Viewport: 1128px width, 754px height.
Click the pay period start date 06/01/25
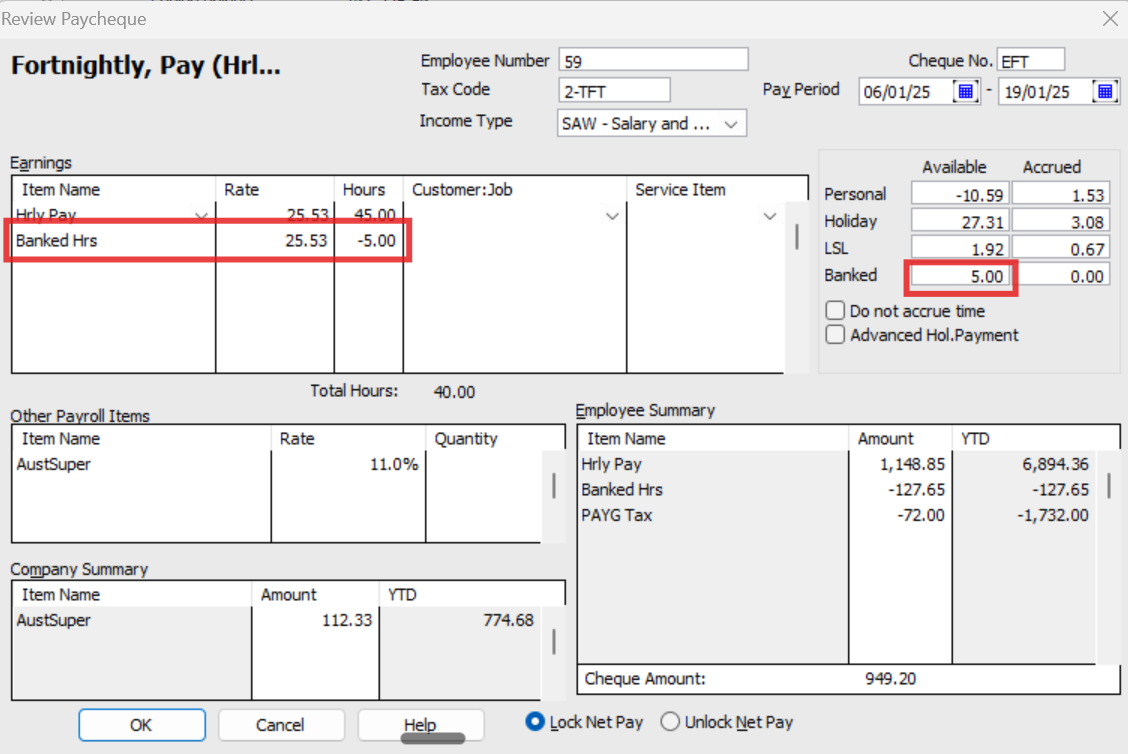tap(897, 92)
